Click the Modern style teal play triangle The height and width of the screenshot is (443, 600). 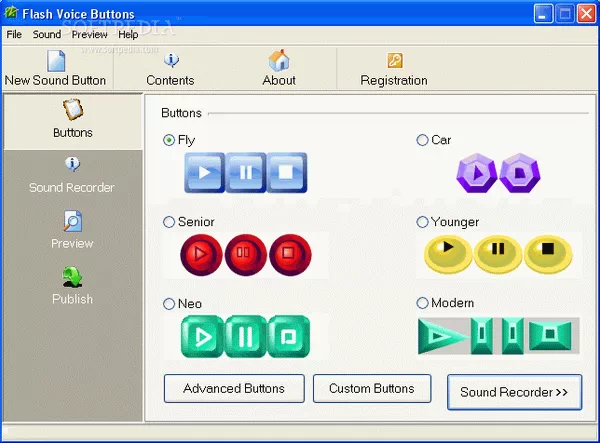(443, 336)
